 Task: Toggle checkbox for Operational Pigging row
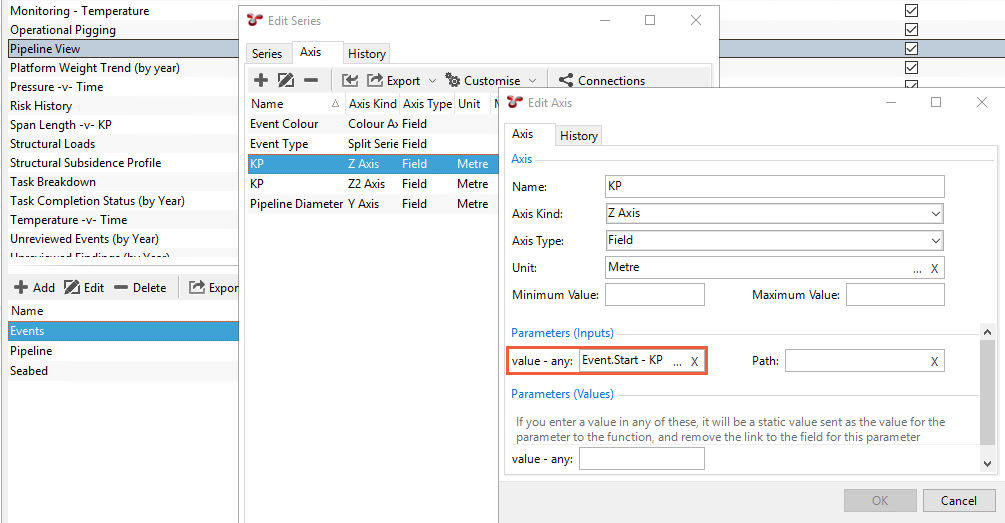(x=911, y=29)
